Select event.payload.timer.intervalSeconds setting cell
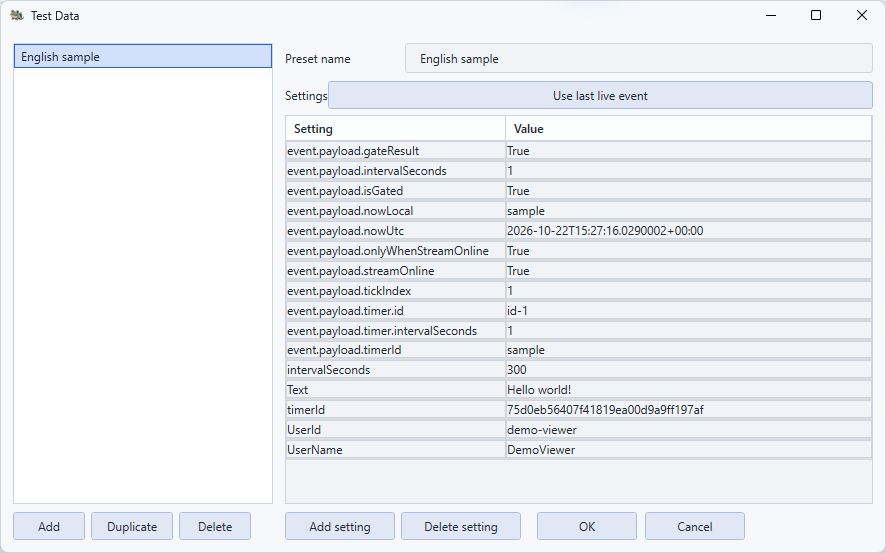The width and height of the screenshot is (886, 553). 396,330
